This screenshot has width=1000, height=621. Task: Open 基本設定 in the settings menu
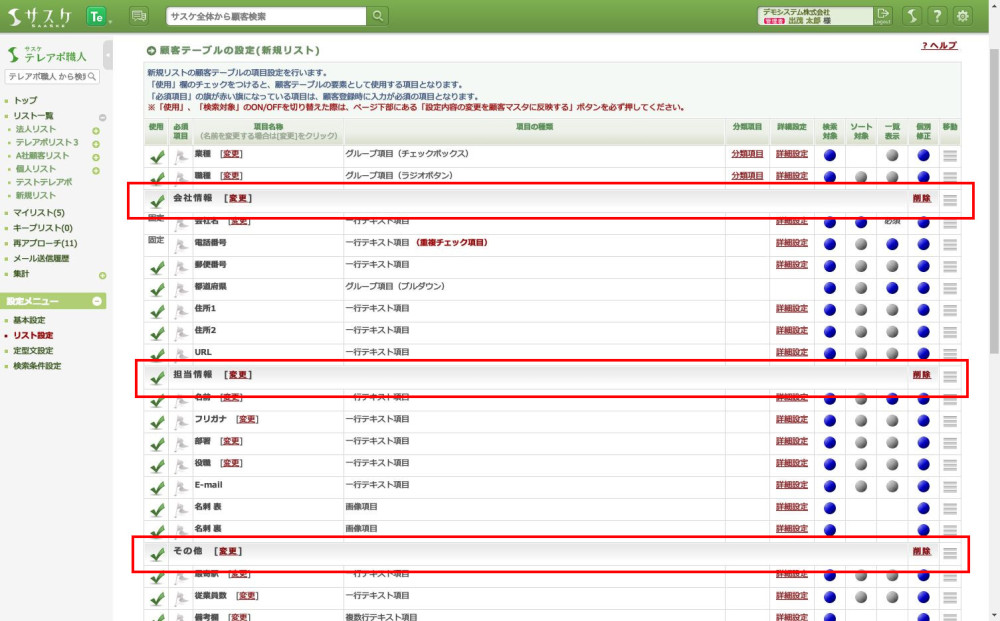pyautogui.click(x=29, y=320)
